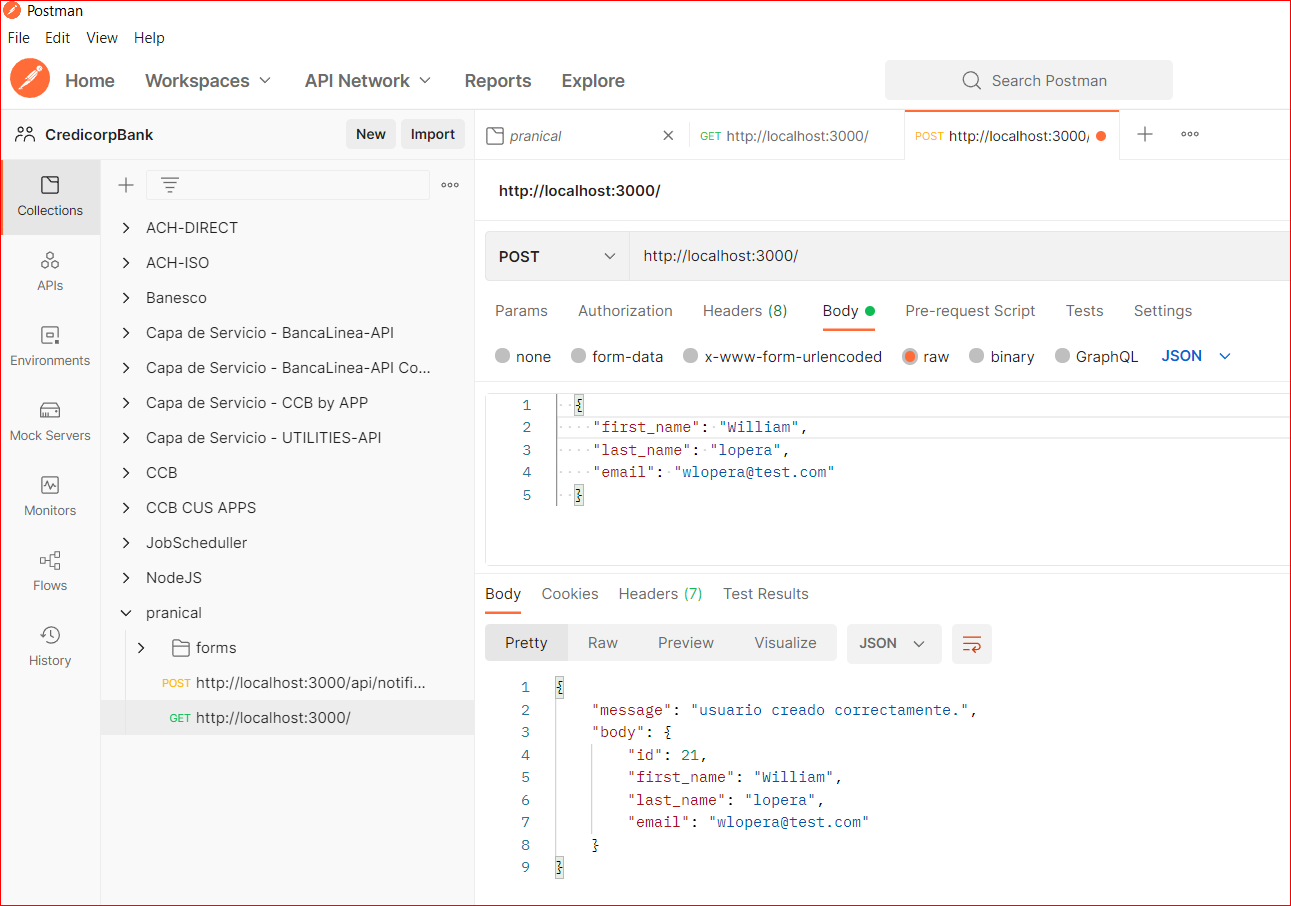Go to Reports

pyautogui.click(x=498, y=81)
